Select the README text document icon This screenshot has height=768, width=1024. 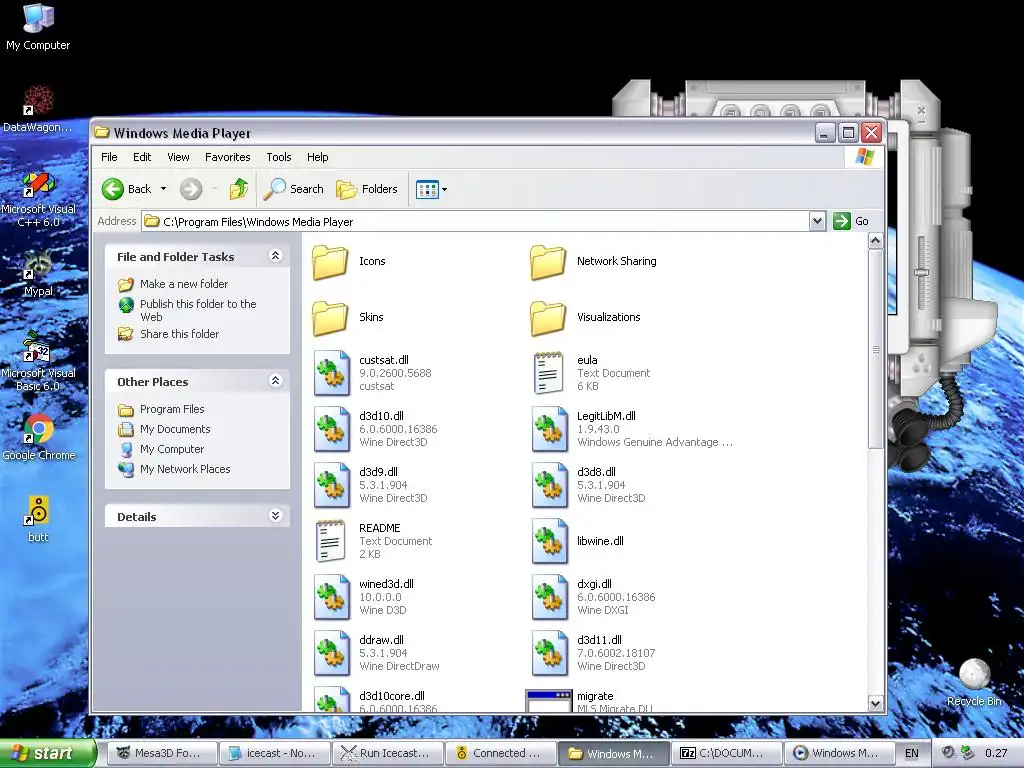tap(330, 541)
